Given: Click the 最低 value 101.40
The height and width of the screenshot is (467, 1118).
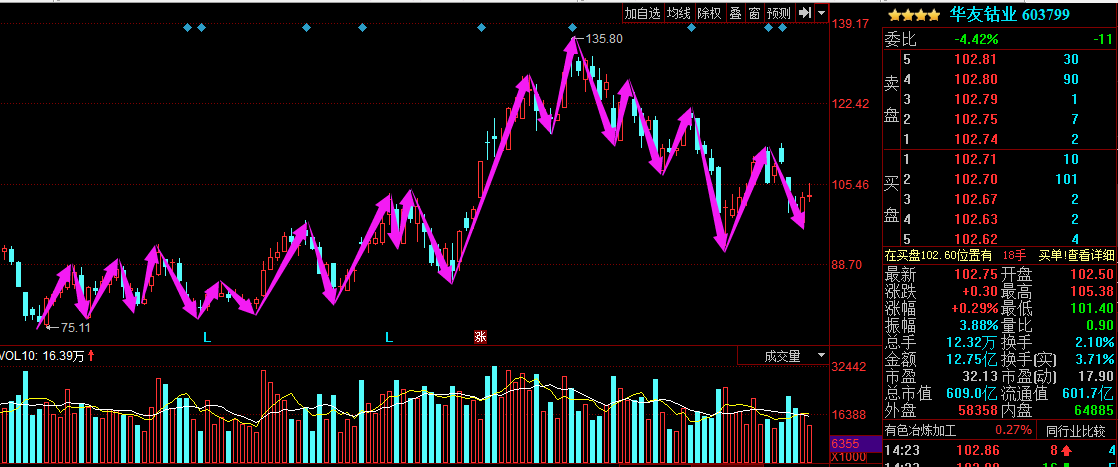Looking at the screenshot, I should [x=1092, y=309].
